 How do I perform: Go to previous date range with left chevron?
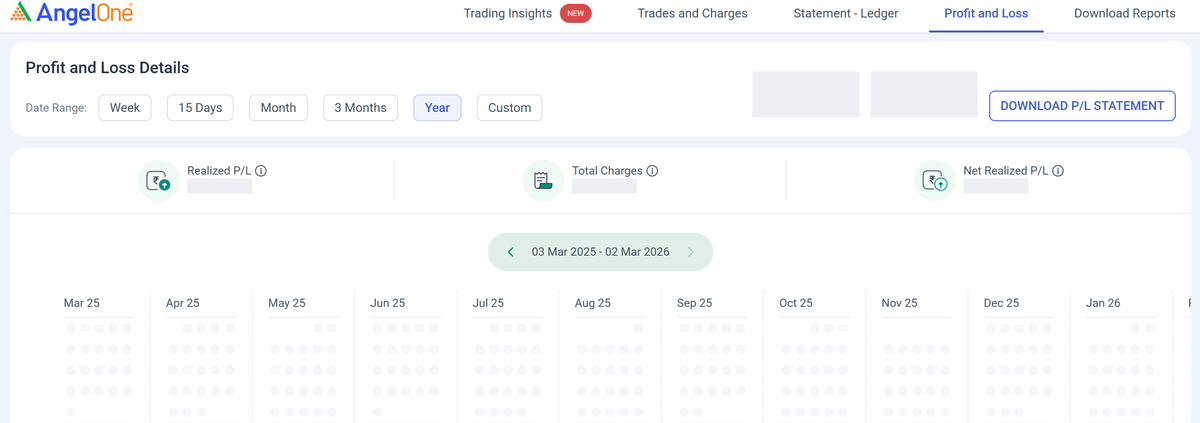tap(510, 252)
